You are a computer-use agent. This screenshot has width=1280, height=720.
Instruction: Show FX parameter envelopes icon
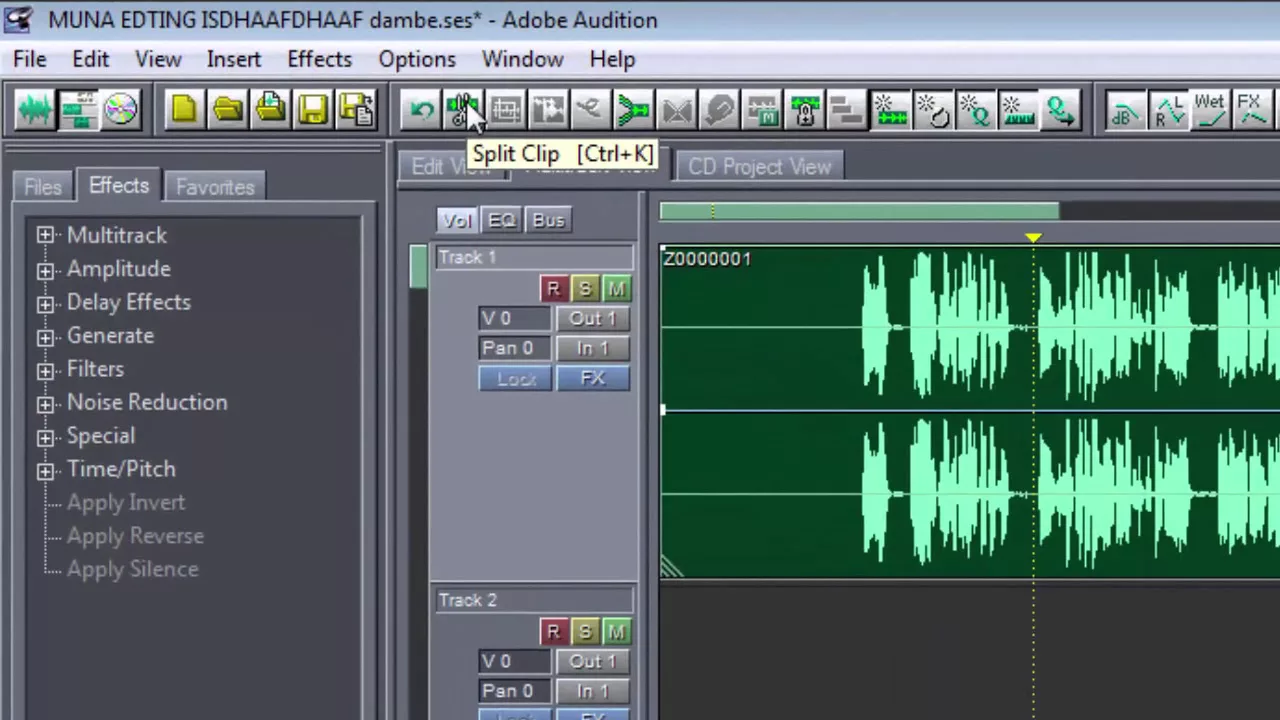1252,110
